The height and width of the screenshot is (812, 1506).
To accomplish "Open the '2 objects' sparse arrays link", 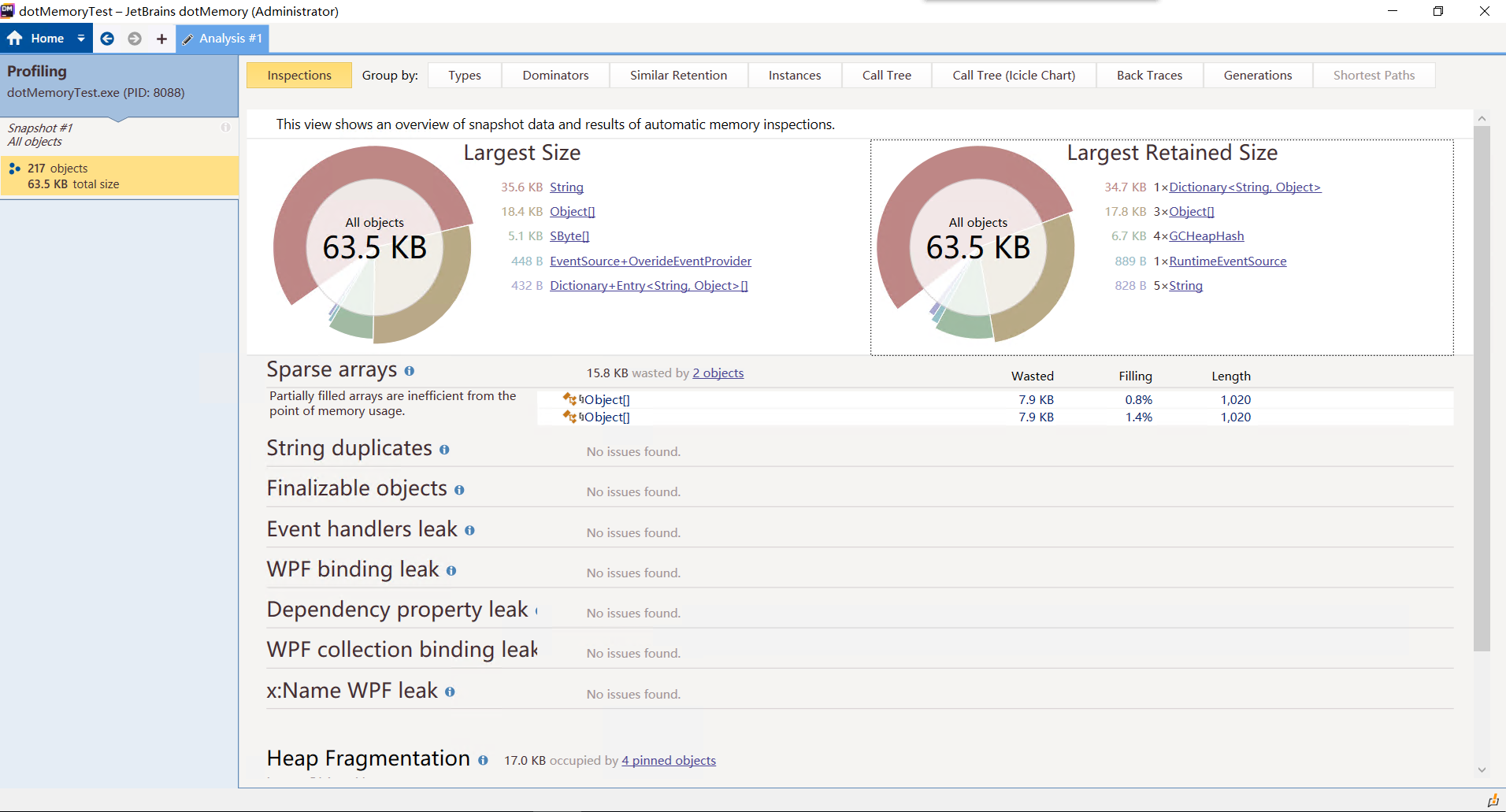I will tap(718, 373).
